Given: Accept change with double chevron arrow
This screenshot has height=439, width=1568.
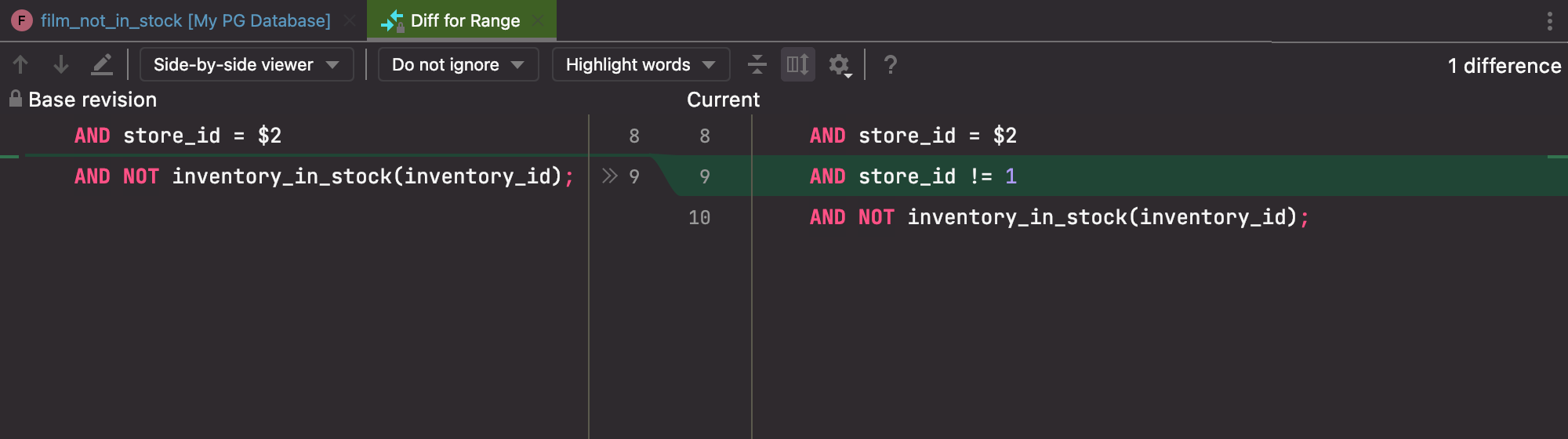Looking at the screenshot, I should pos(609,176).
